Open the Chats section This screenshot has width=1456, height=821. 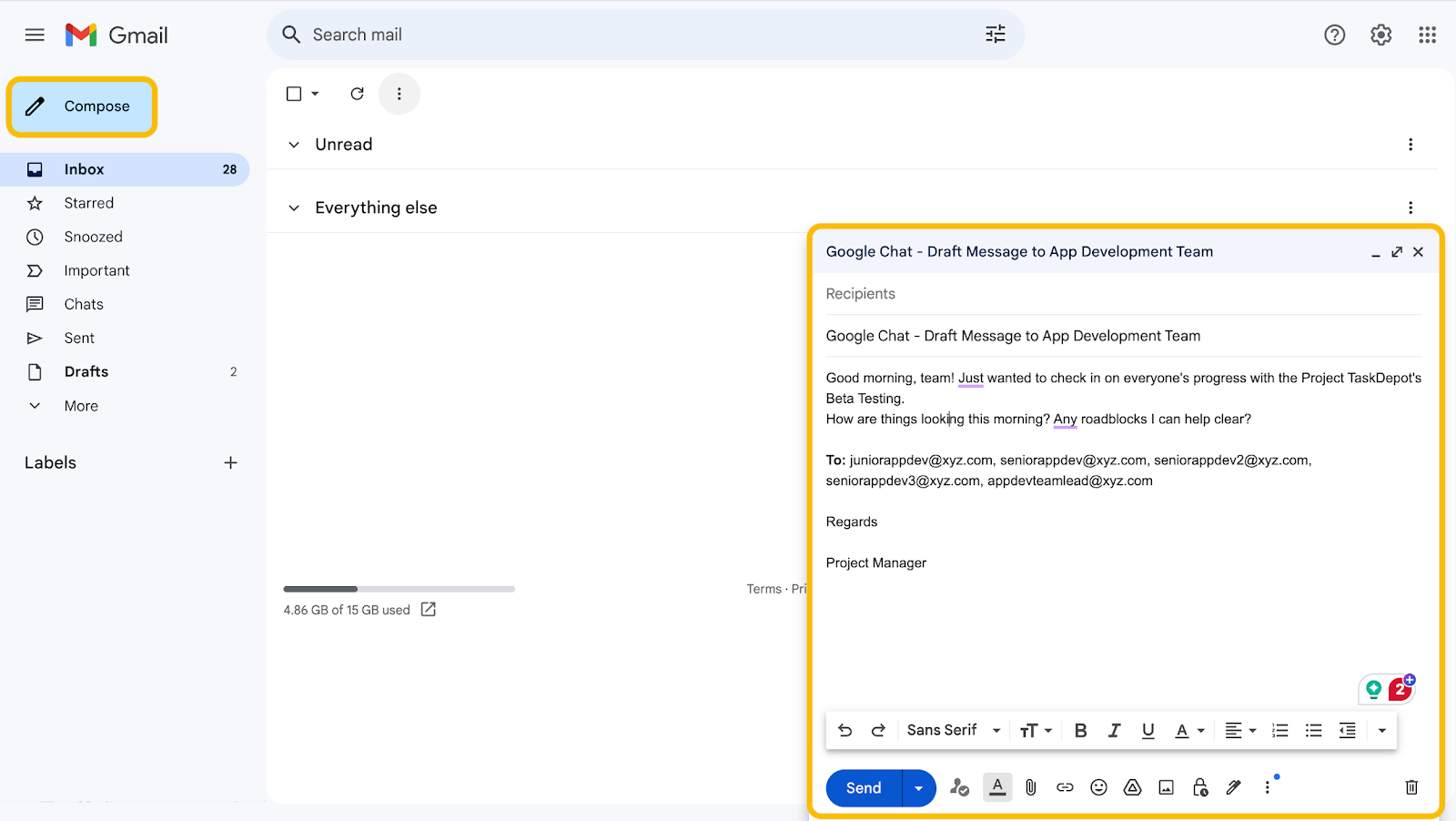point(83,304)
